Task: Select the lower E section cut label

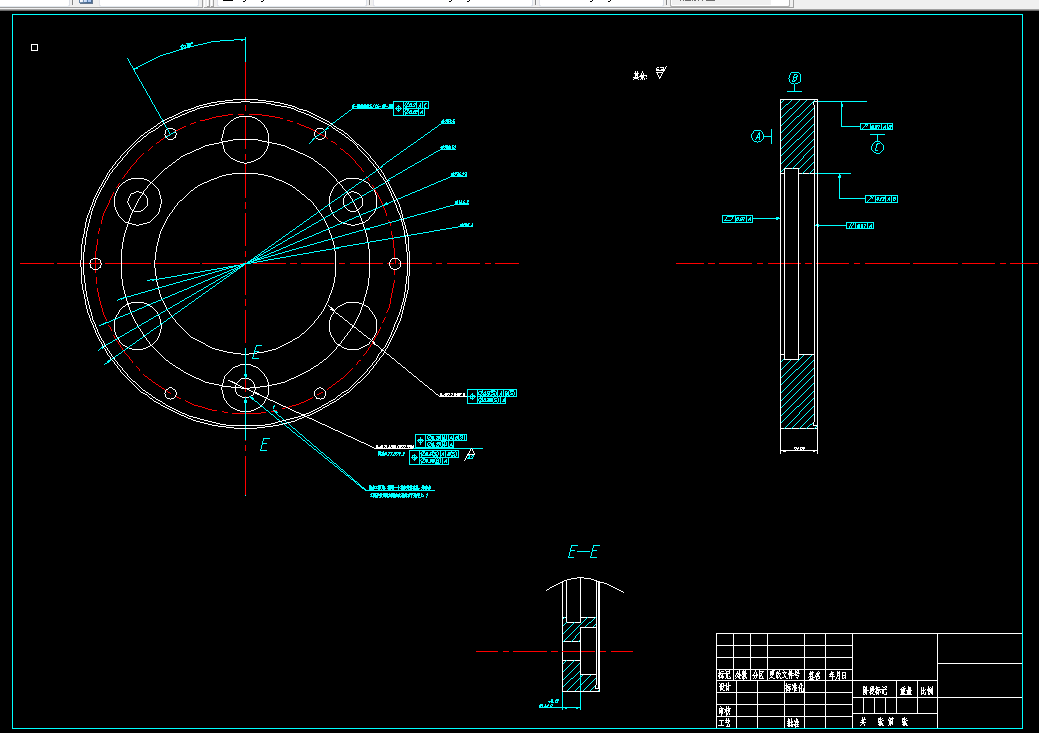Action: click(264, 445)
